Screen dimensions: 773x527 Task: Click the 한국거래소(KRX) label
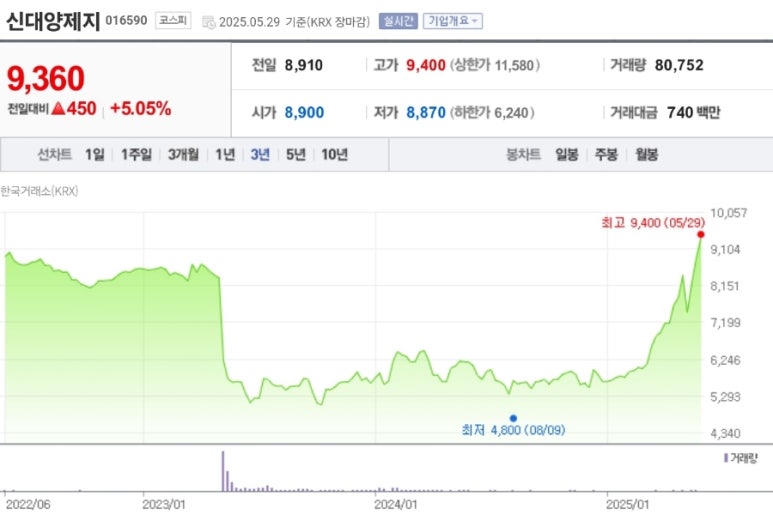[39, 191]
